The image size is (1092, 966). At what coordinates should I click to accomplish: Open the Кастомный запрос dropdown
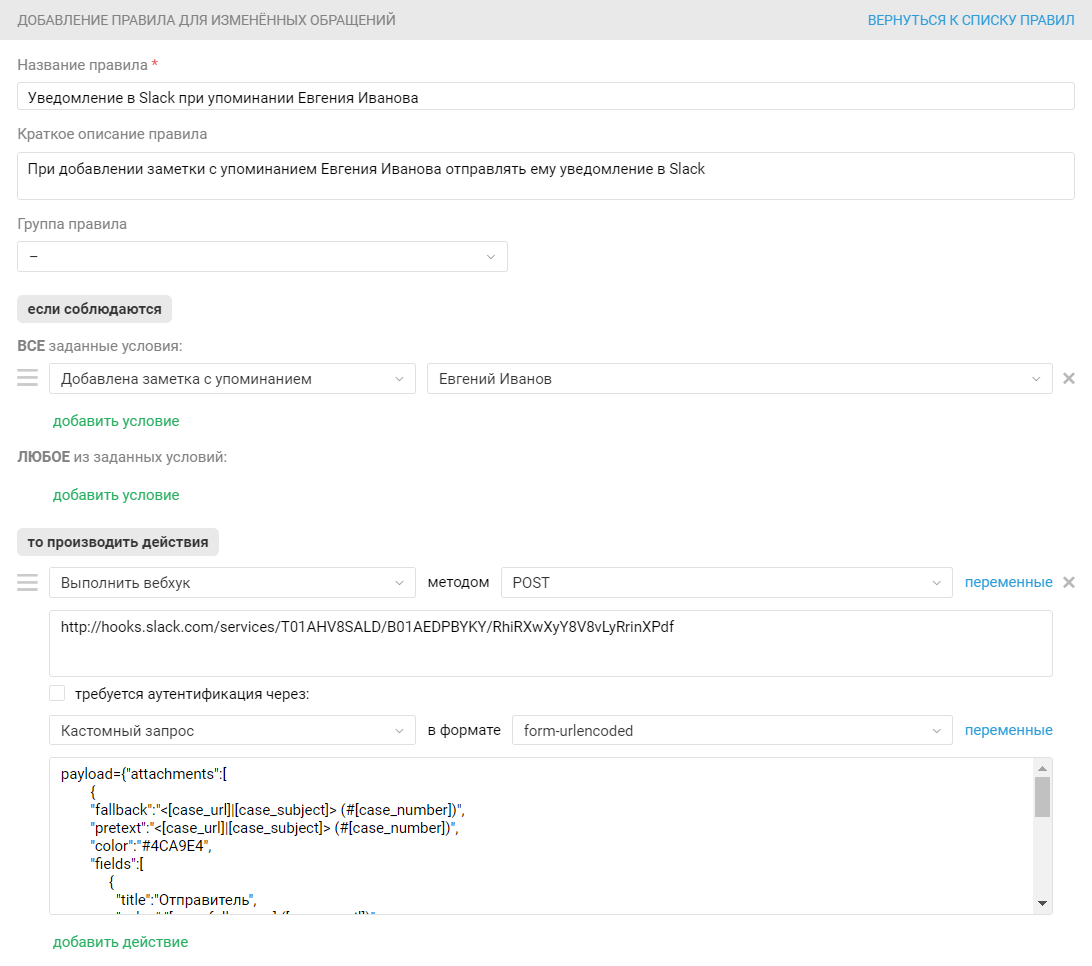point(232,731)
